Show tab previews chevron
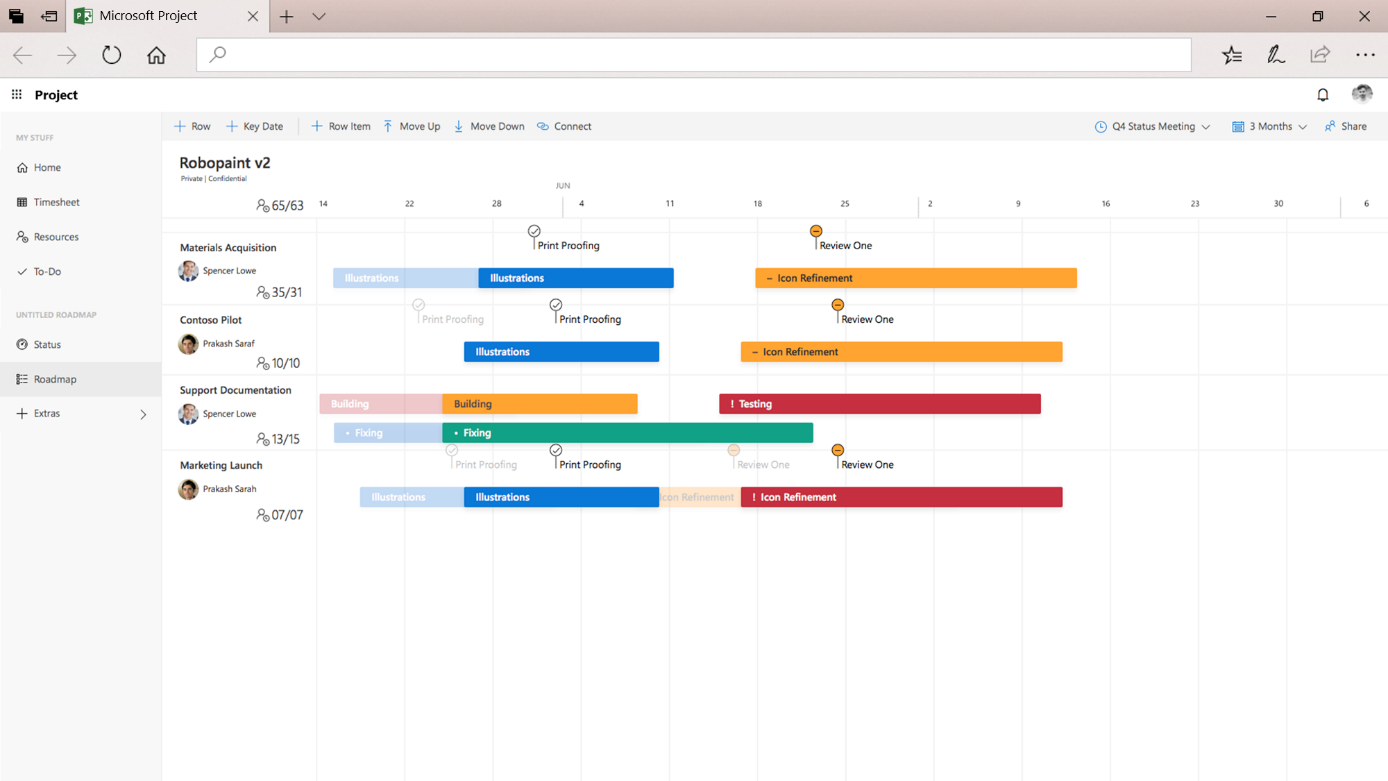Screen dimensions: 1388x781 point(319,16)
